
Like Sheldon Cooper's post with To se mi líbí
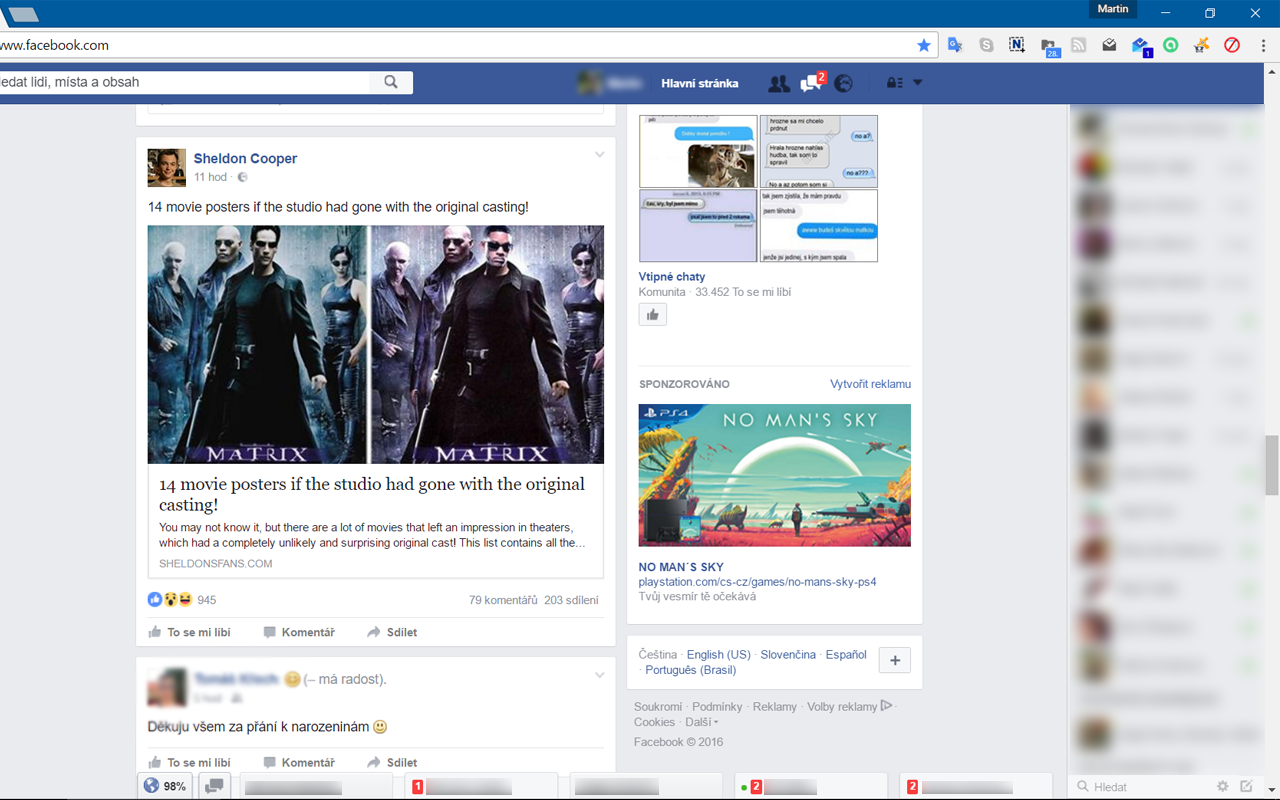pos(189,632)
